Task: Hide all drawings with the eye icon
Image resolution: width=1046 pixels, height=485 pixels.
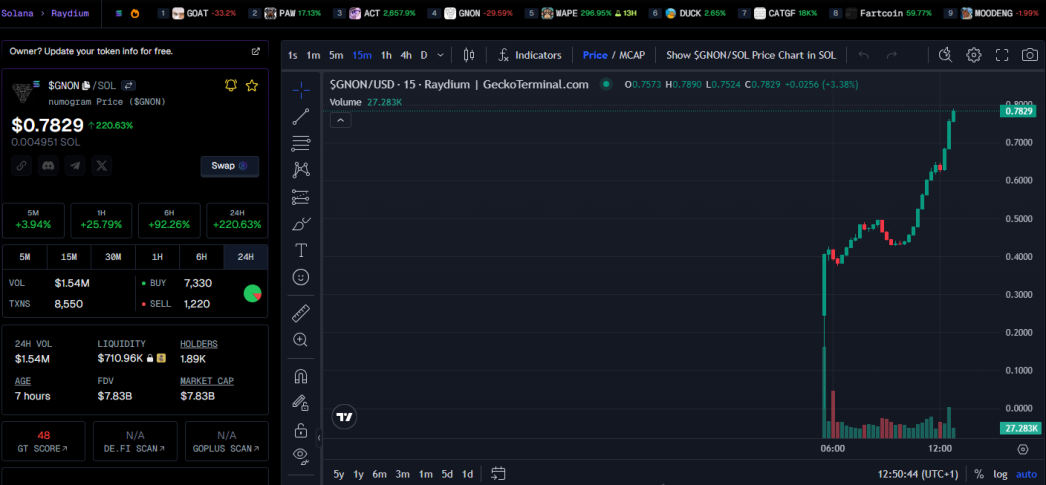Action: click(x=301, y=456)
